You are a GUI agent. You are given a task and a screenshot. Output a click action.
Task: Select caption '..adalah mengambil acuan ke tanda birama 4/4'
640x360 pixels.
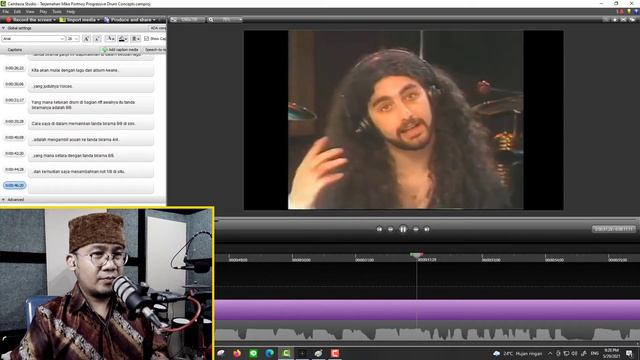tap(91, 139)
